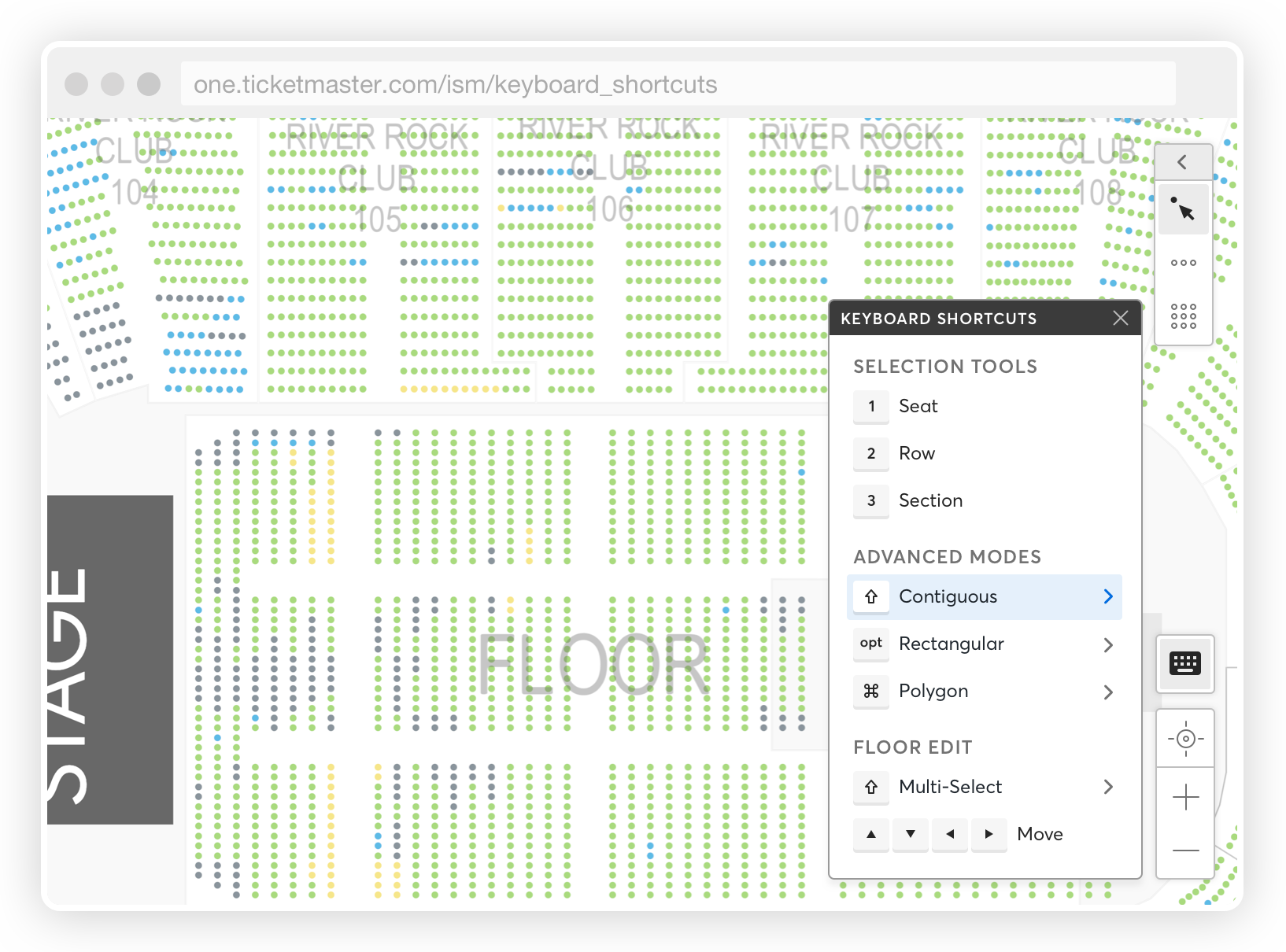
Task: Click the FLOOR EDIT heading
Action: click(913, 747)
